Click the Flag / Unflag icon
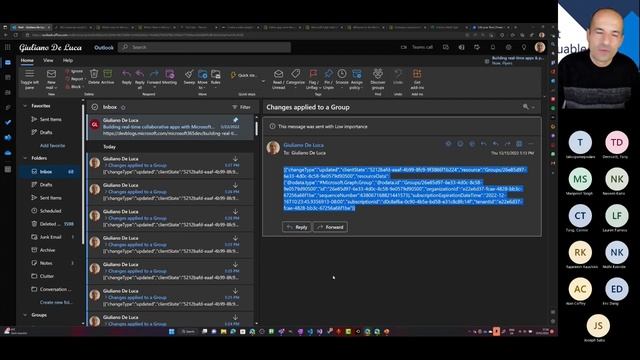 tap(313, 73)
